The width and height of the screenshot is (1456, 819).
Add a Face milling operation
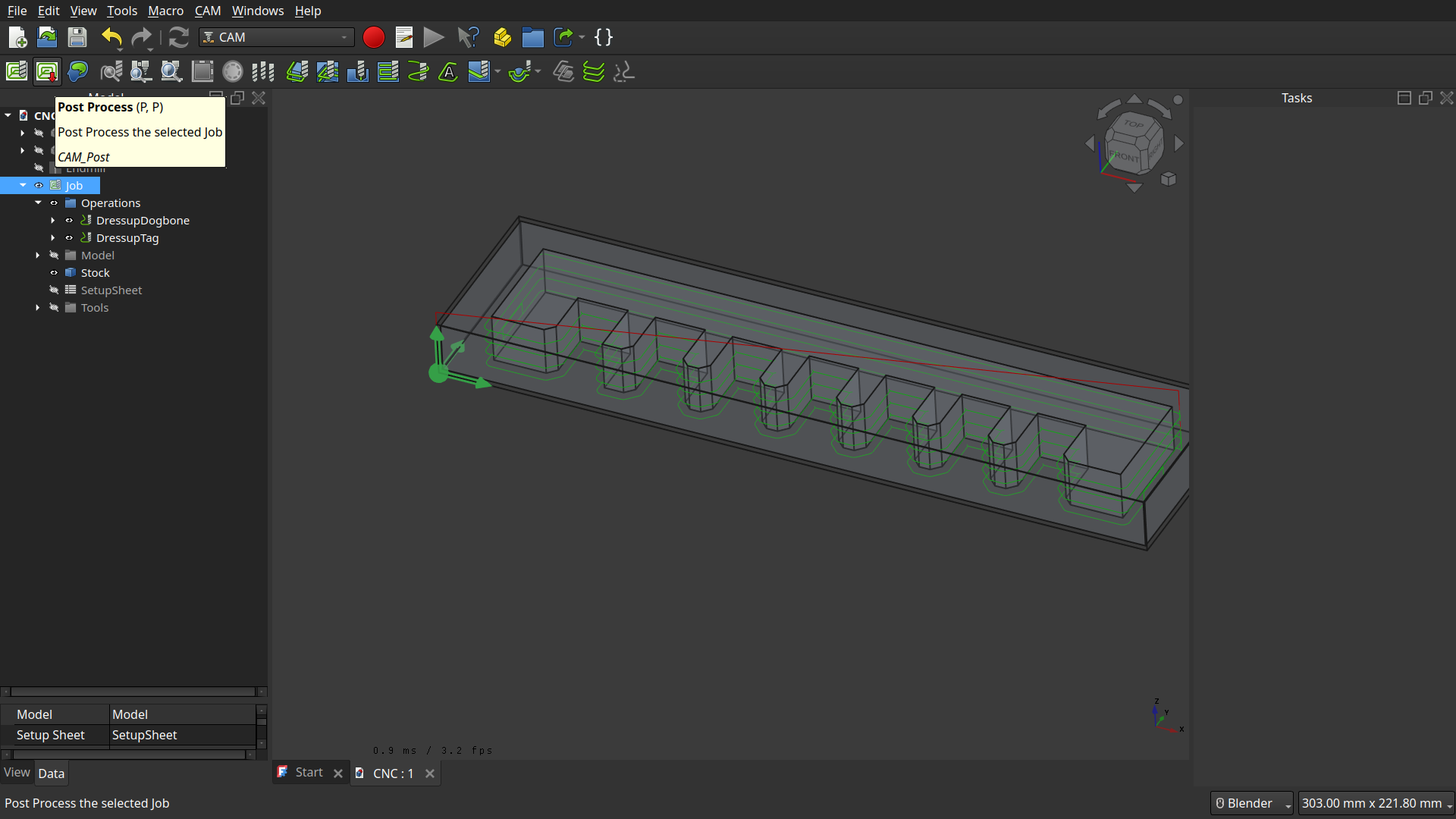388,72
